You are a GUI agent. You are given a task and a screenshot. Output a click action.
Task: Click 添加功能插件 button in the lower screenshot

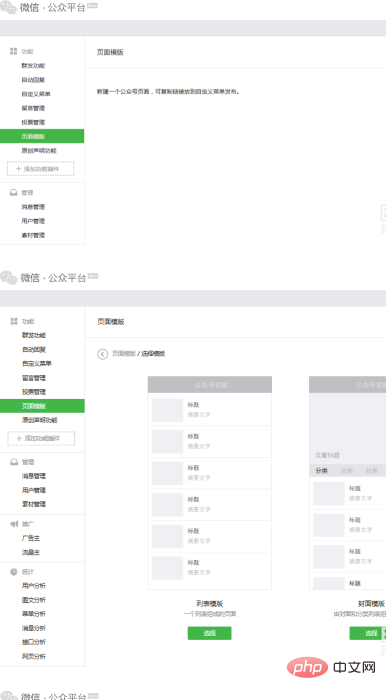41,438
